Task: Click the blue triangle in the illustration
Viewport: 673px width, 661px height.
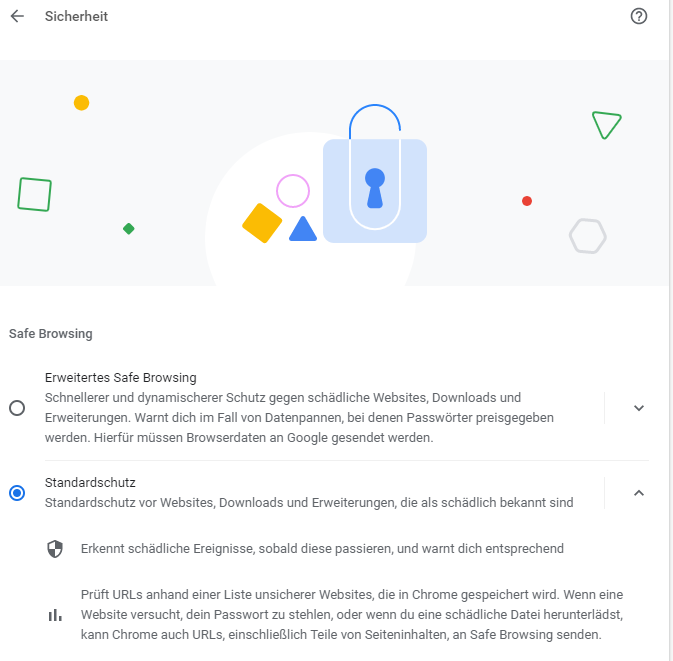Action: (x=303, y=230)
